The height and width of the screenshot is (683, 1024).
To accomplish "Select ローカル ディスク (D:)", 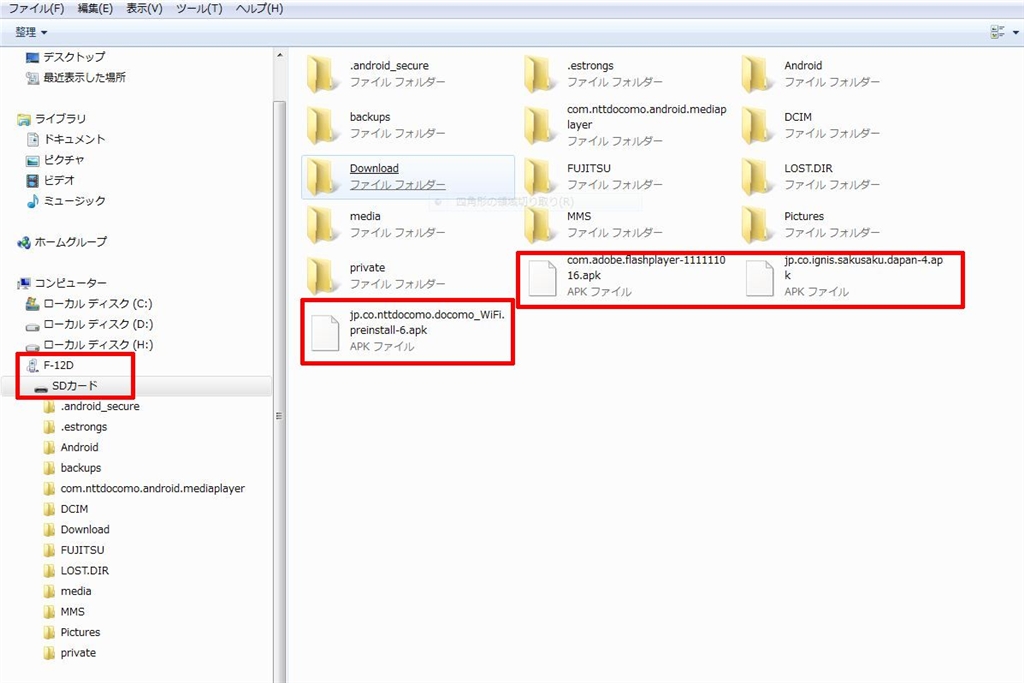I will pos(89,325).
